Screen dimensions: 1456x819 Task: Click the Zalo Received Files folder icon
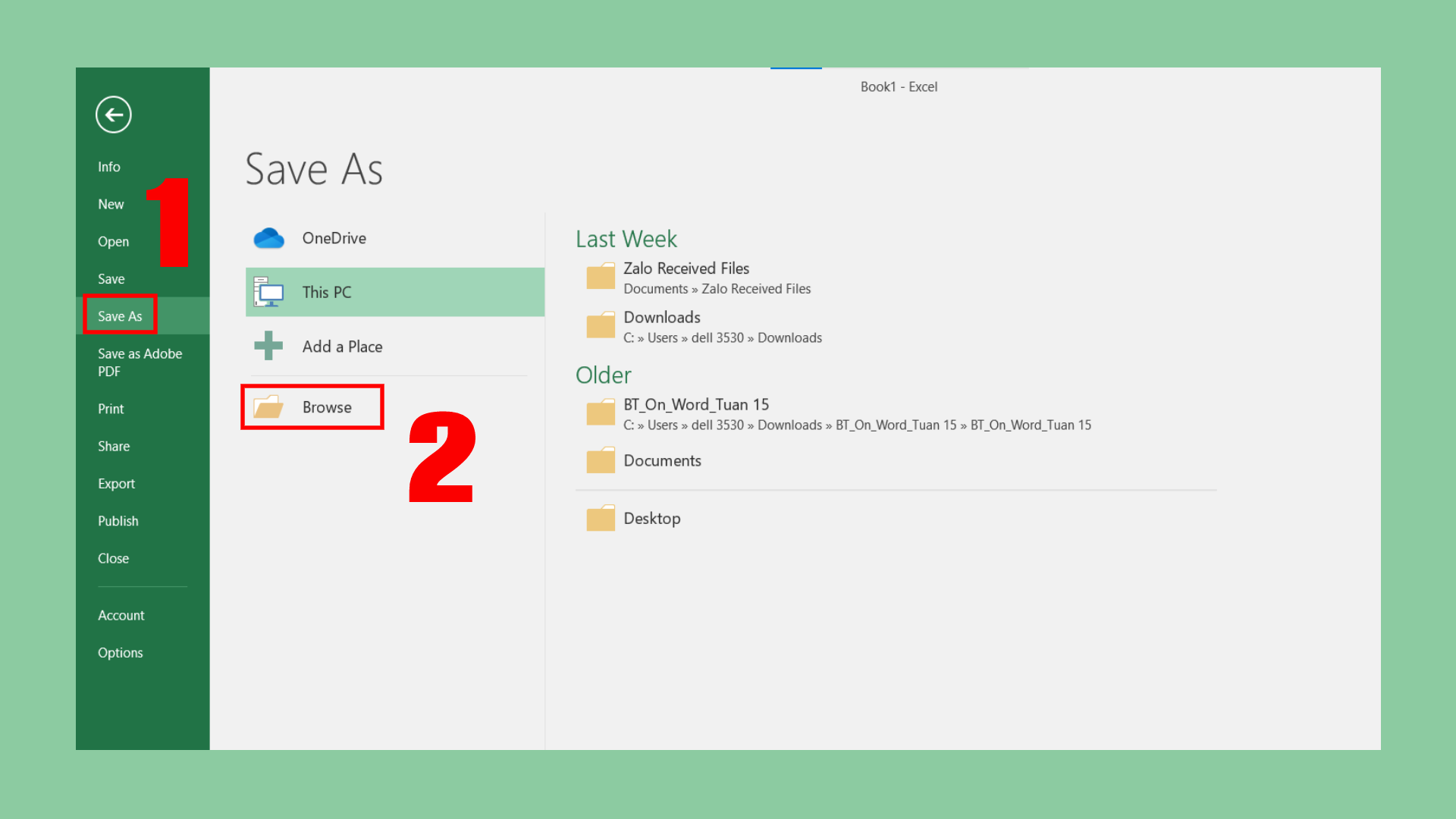coord(601,277)
